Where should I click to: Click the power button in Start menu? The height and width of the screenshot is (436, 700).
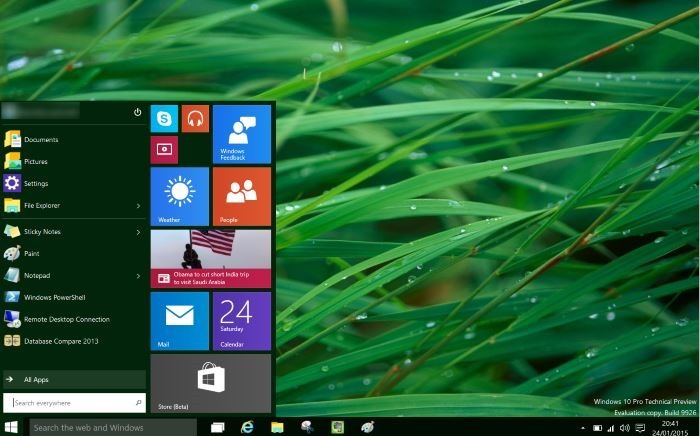(x=138, y=112)
